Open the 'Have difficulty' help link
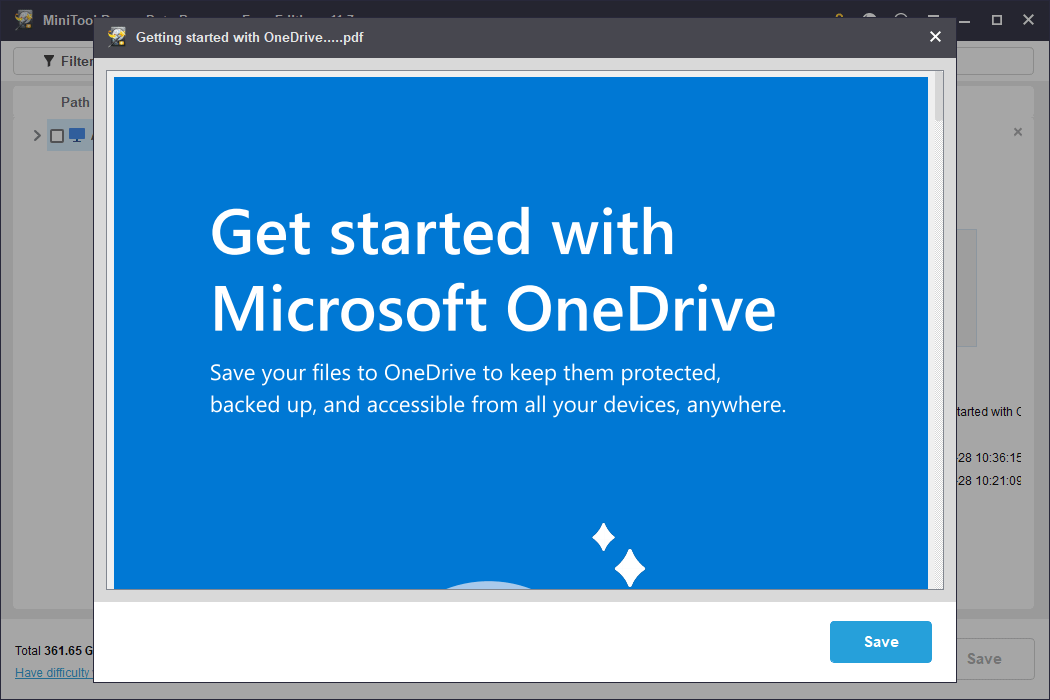 point(54,673)
